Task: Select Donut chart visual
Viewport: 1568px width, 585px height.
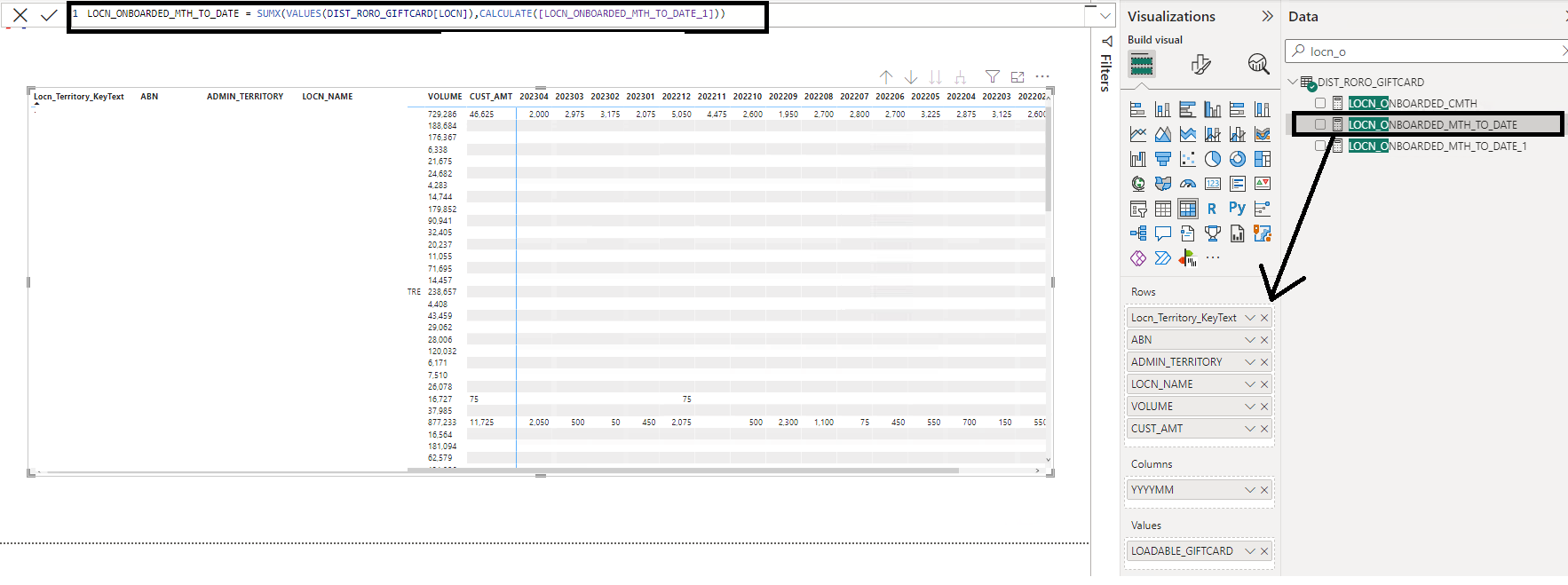Action: pyautogui.click(x=1238, y=159)
